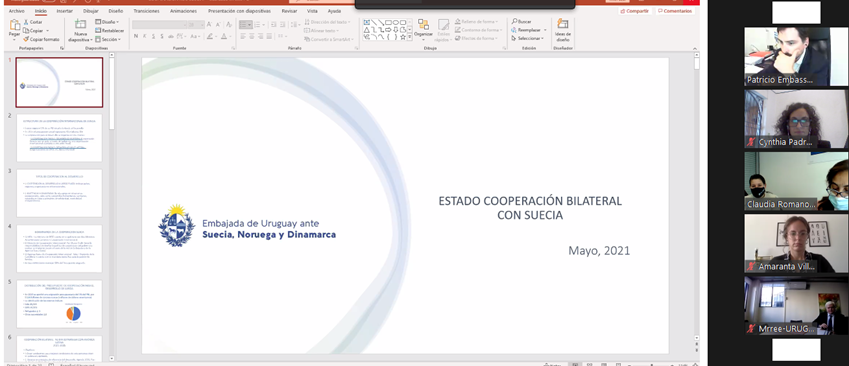
Task: Click Reemplazar in Edición group
Action: [x=528, y=30]
